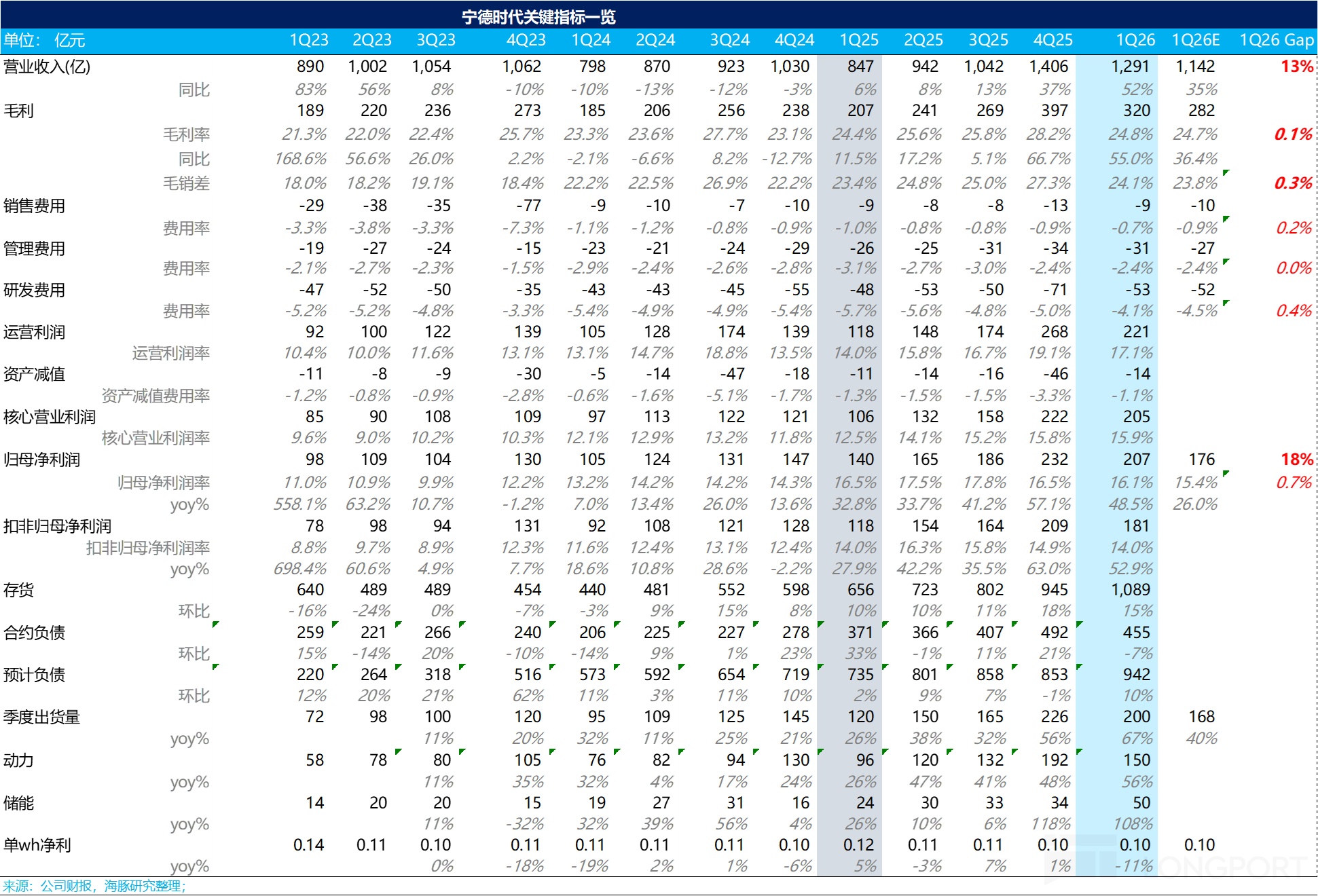Click the 1Q26 Gap column header
Viewport: 1318px width, 896px height.
click(1276, 40)
